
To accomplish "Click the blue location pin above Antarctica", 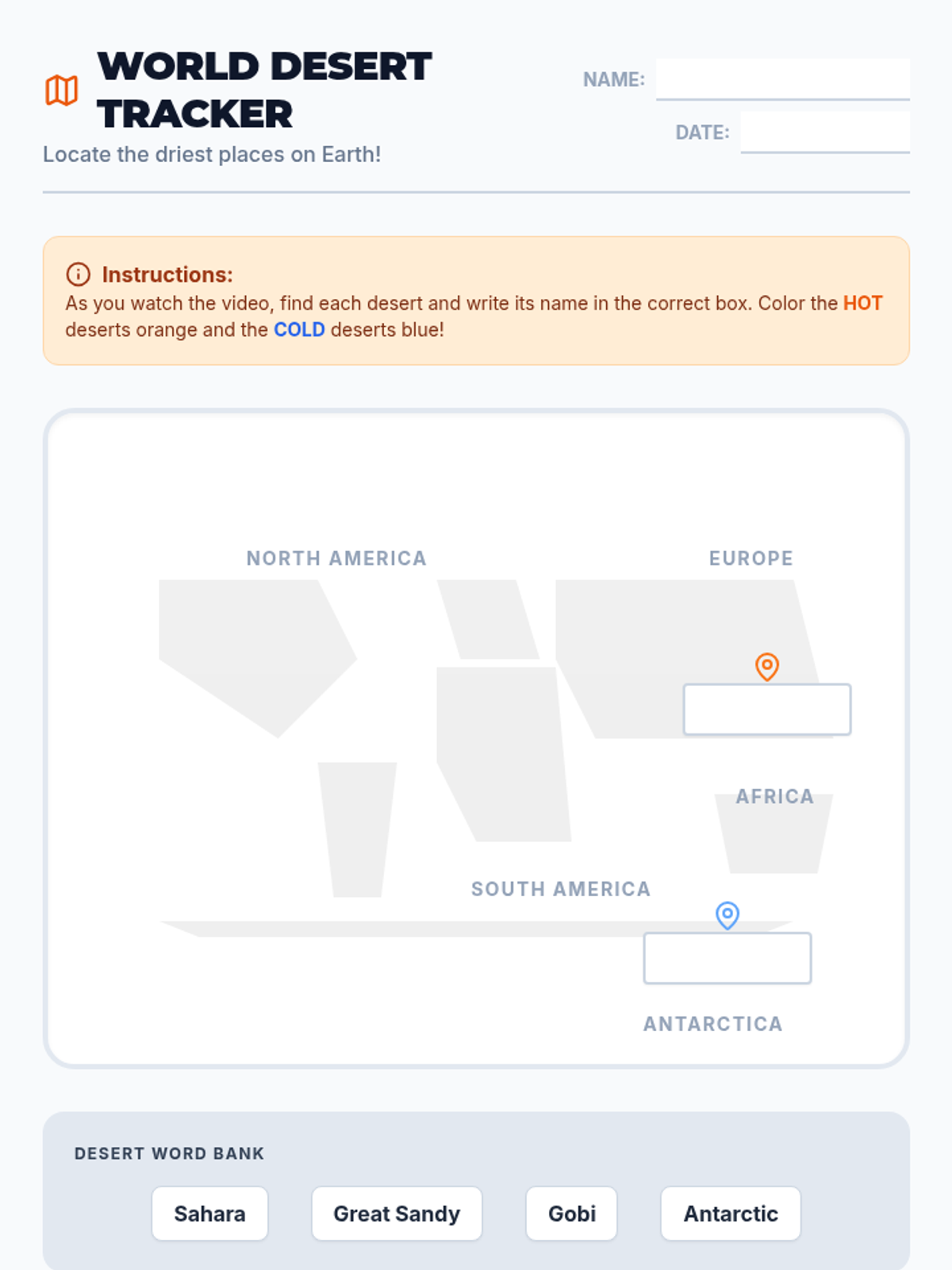I will click(x=727, y=915).
